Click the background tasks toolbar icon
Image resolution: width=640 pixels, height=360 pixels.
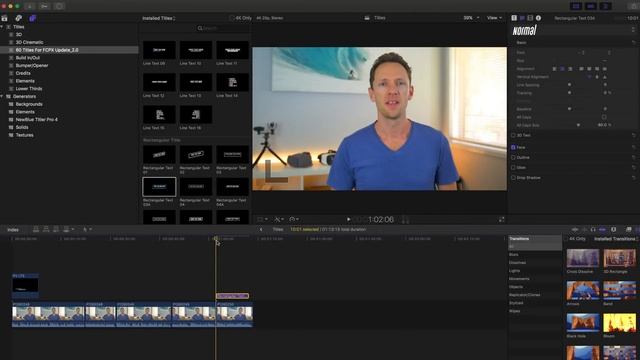pos(59,6)
